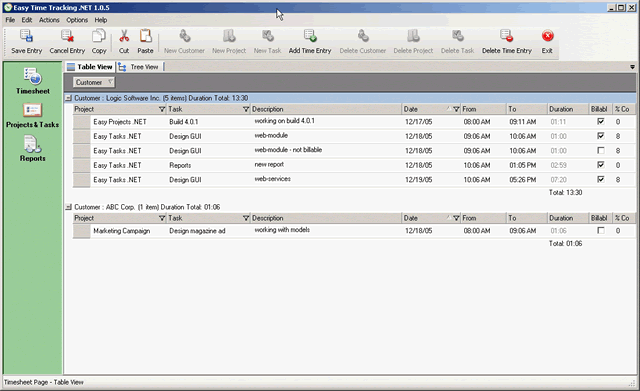Click the New Task toolbar icon
Screen dimensions: 640x391
point(268,36)
